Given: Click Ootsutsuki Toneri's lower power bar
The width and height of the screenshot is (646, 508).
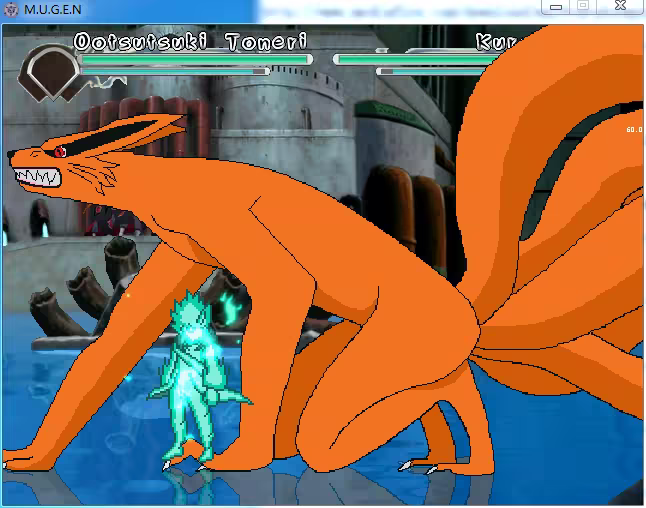Looking at the screenshot, I should coord(175,71).
